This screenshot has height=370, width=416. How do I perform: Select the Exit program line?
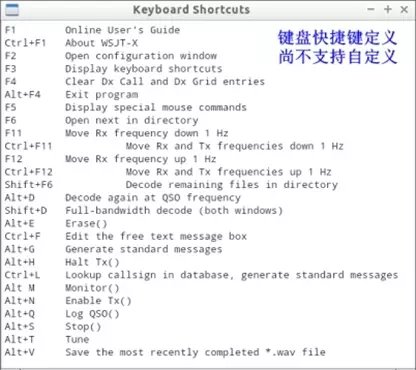[x=71, y=95]
